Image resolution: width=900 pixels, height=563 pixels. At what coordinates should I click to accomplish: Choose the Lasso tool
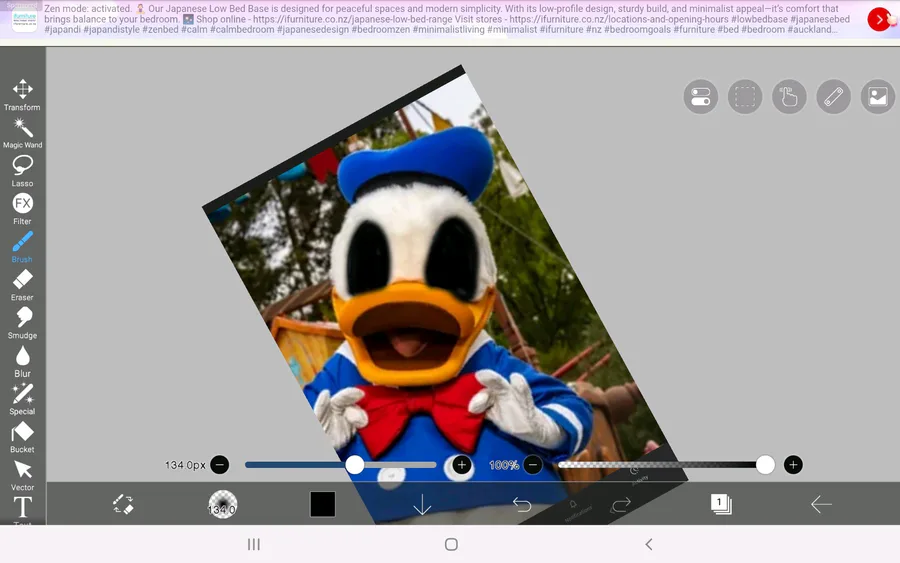point(22,171)
